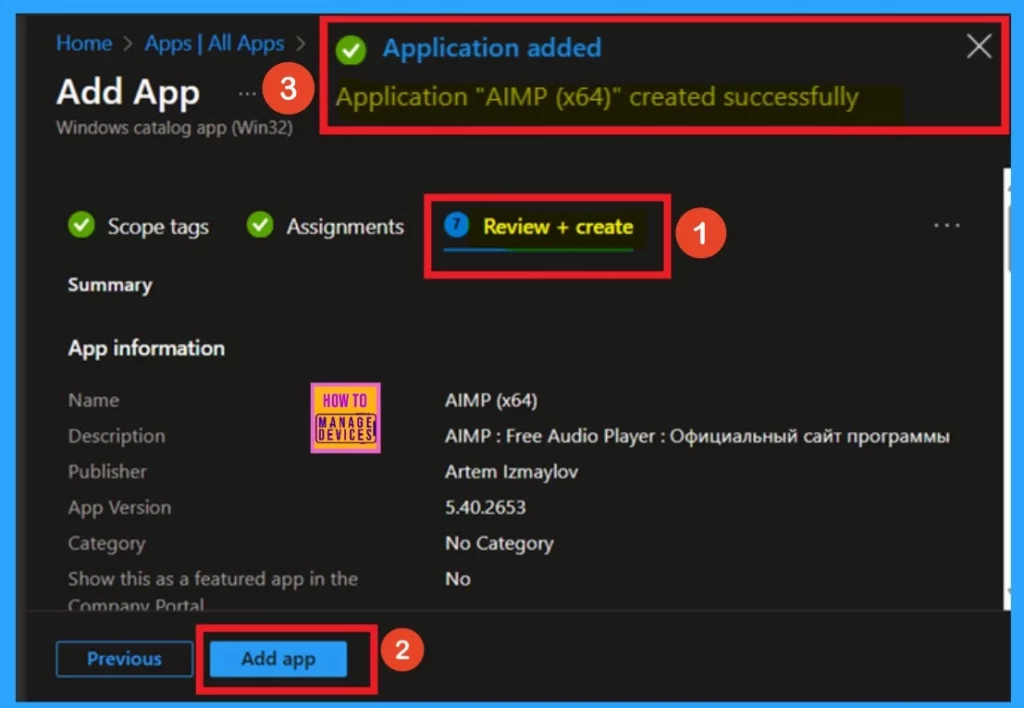Click the vertical scrollbar of summary pane
Image resolution: width=1024 pixels, height=708 pixels.
[x=1006, y=389]
